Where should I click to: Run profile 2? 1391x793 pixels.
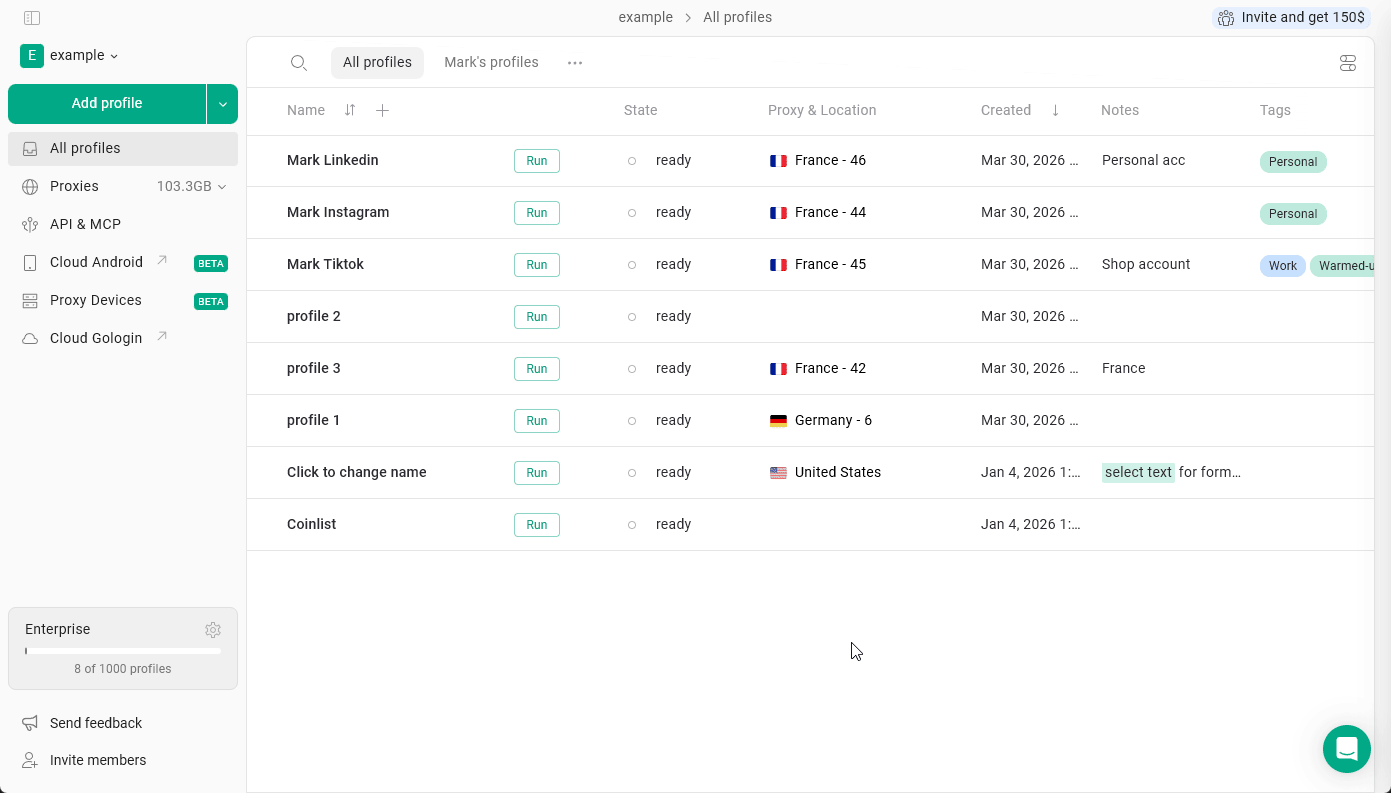[537, 317]
